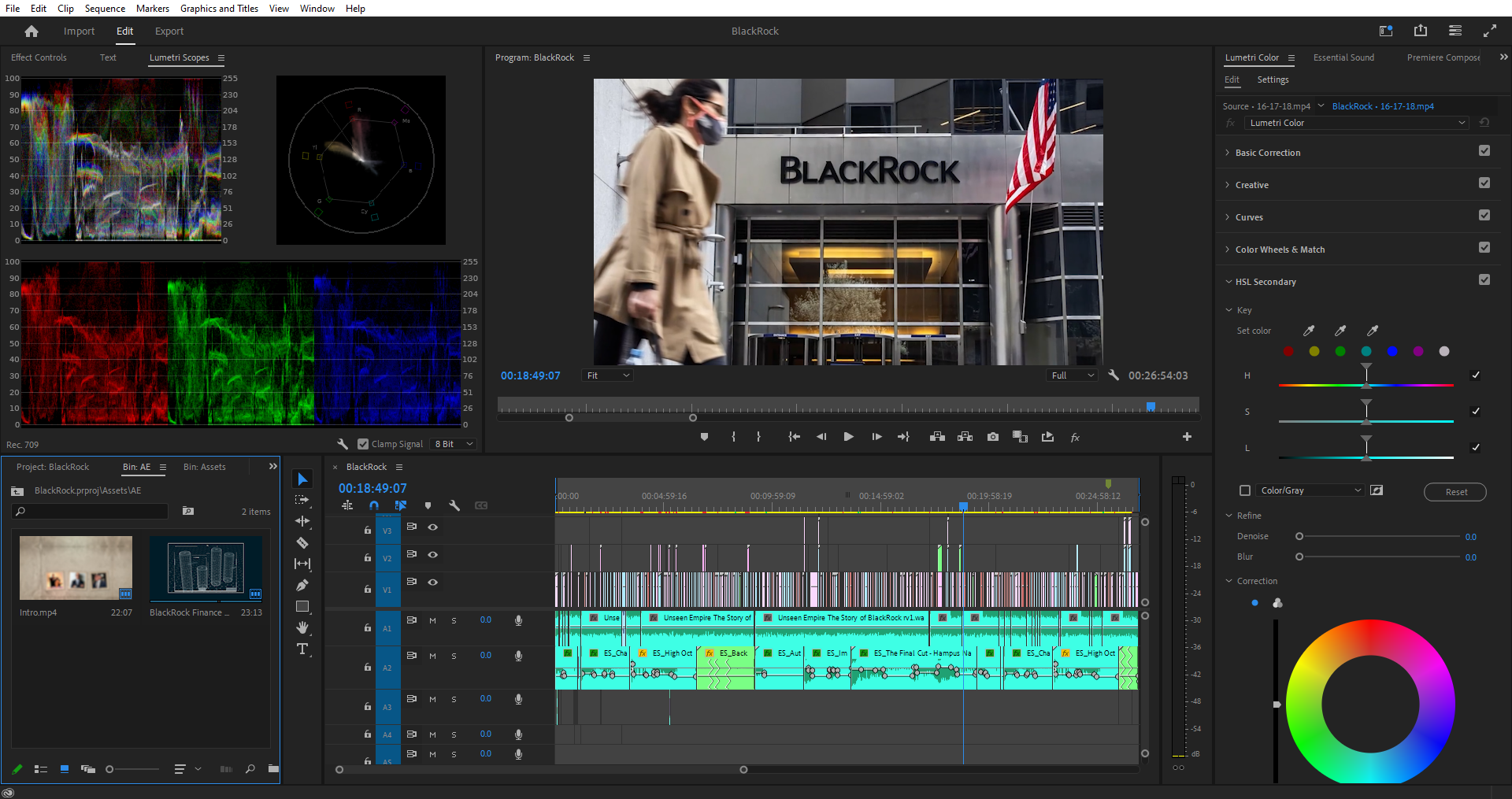Image resolution: width=1512 pixels, height=799 pixels.
Task: Toggle V3 track output eye
Action: (x=432, y=527)
